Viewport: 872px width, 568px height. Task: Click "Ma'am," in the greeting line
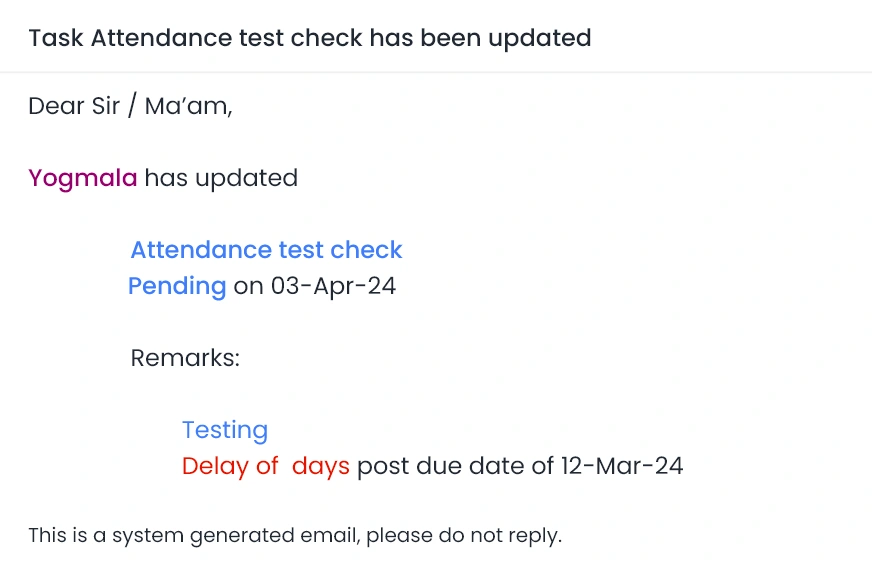[188, 106]
